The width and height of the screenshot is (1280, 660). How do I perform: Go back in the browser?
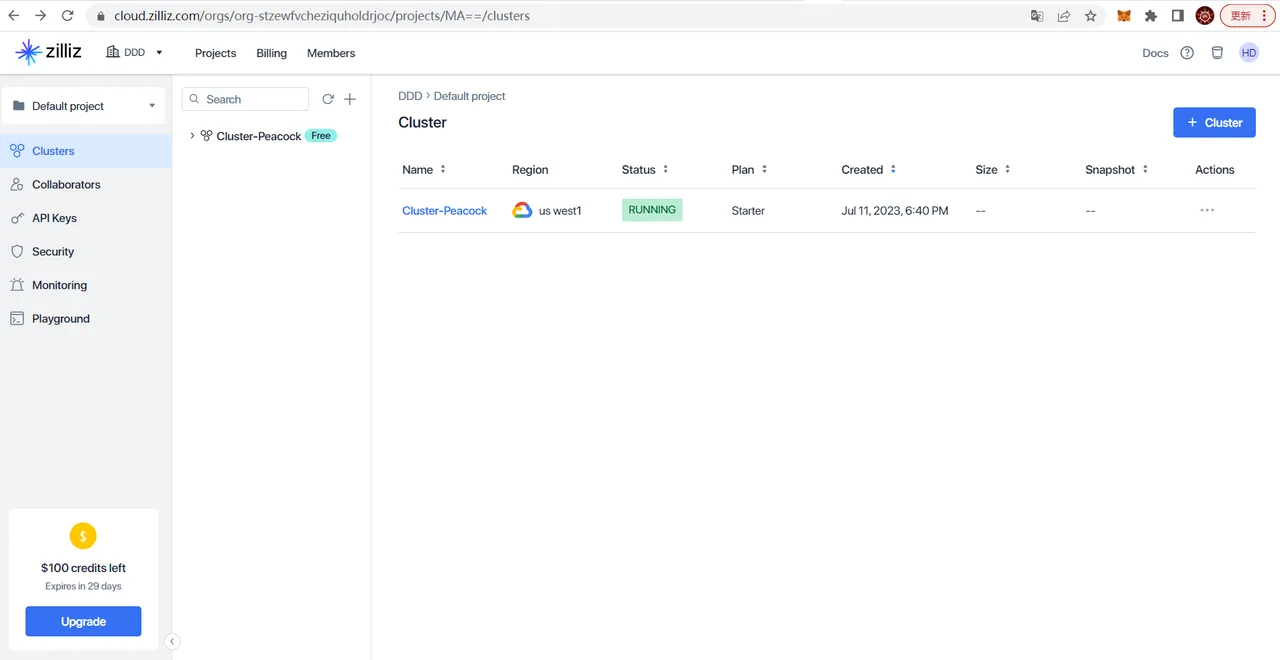[14, 16]
